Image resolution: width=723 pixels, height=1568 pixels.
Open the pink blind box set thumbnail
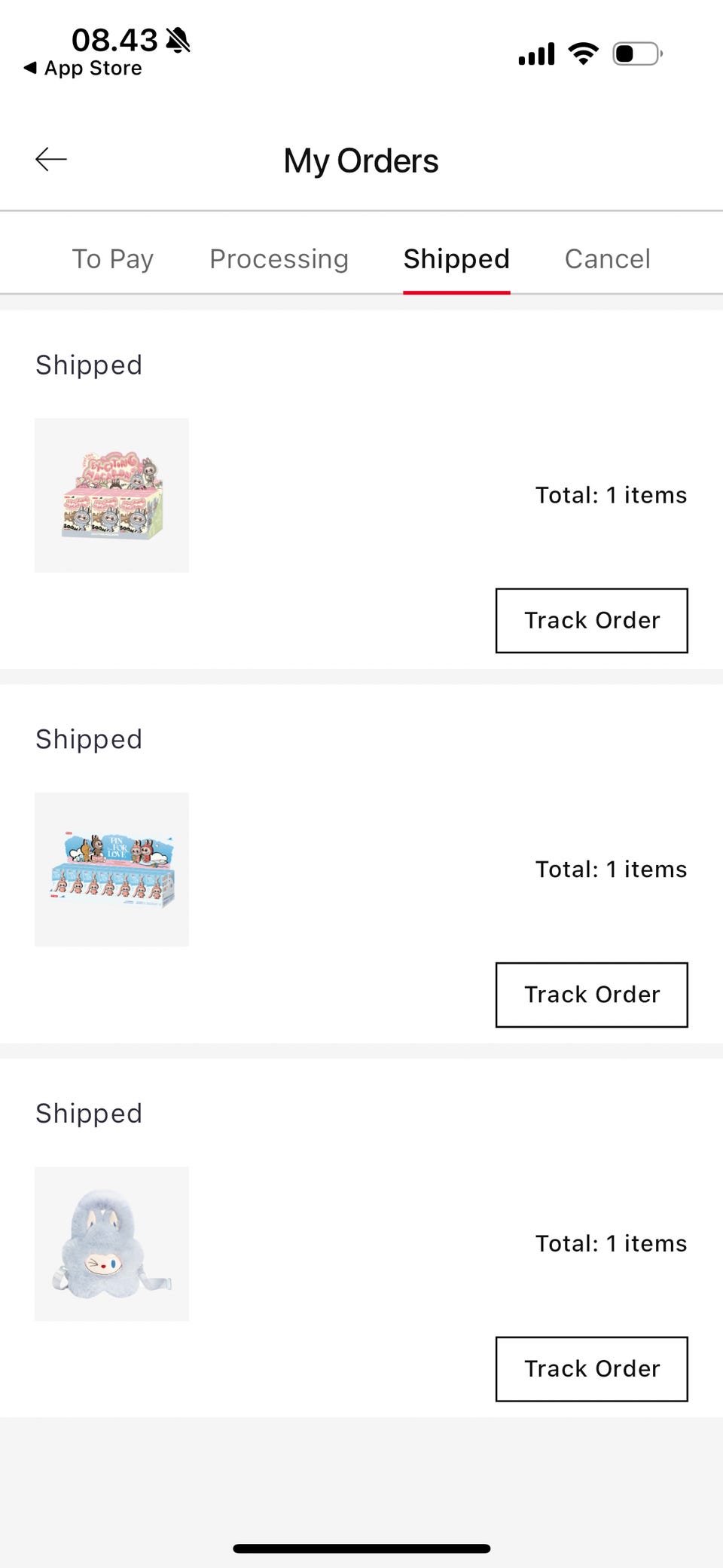[112, 496]
